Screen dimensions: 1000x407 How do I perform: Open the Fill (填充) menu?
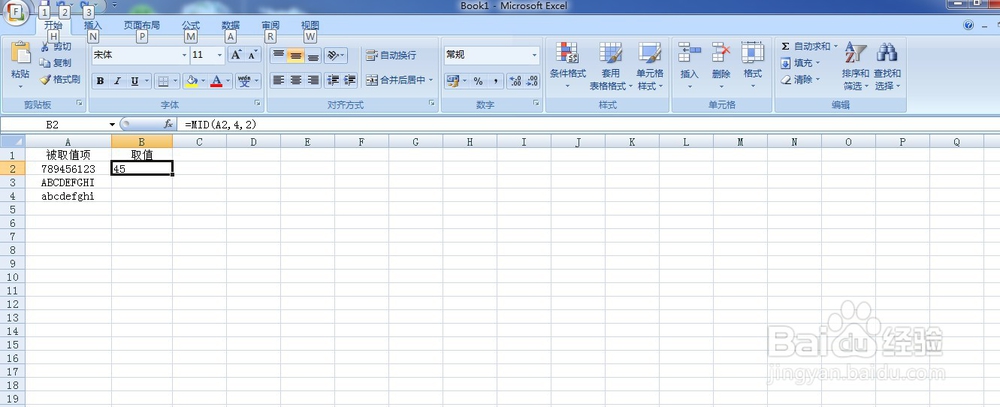click(800, 63)
